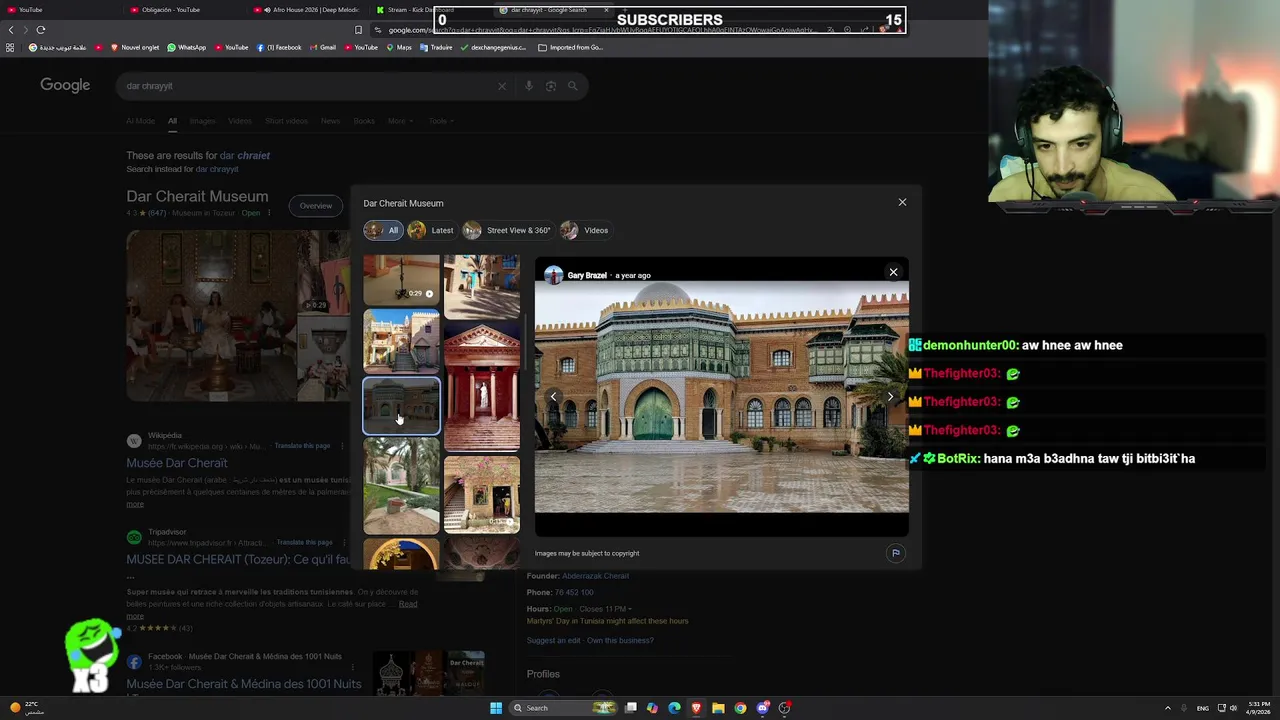The image size is (1280, 720).
Task: Open the Imported from Go... bookmarks folder
Action: tap(570, 47)
